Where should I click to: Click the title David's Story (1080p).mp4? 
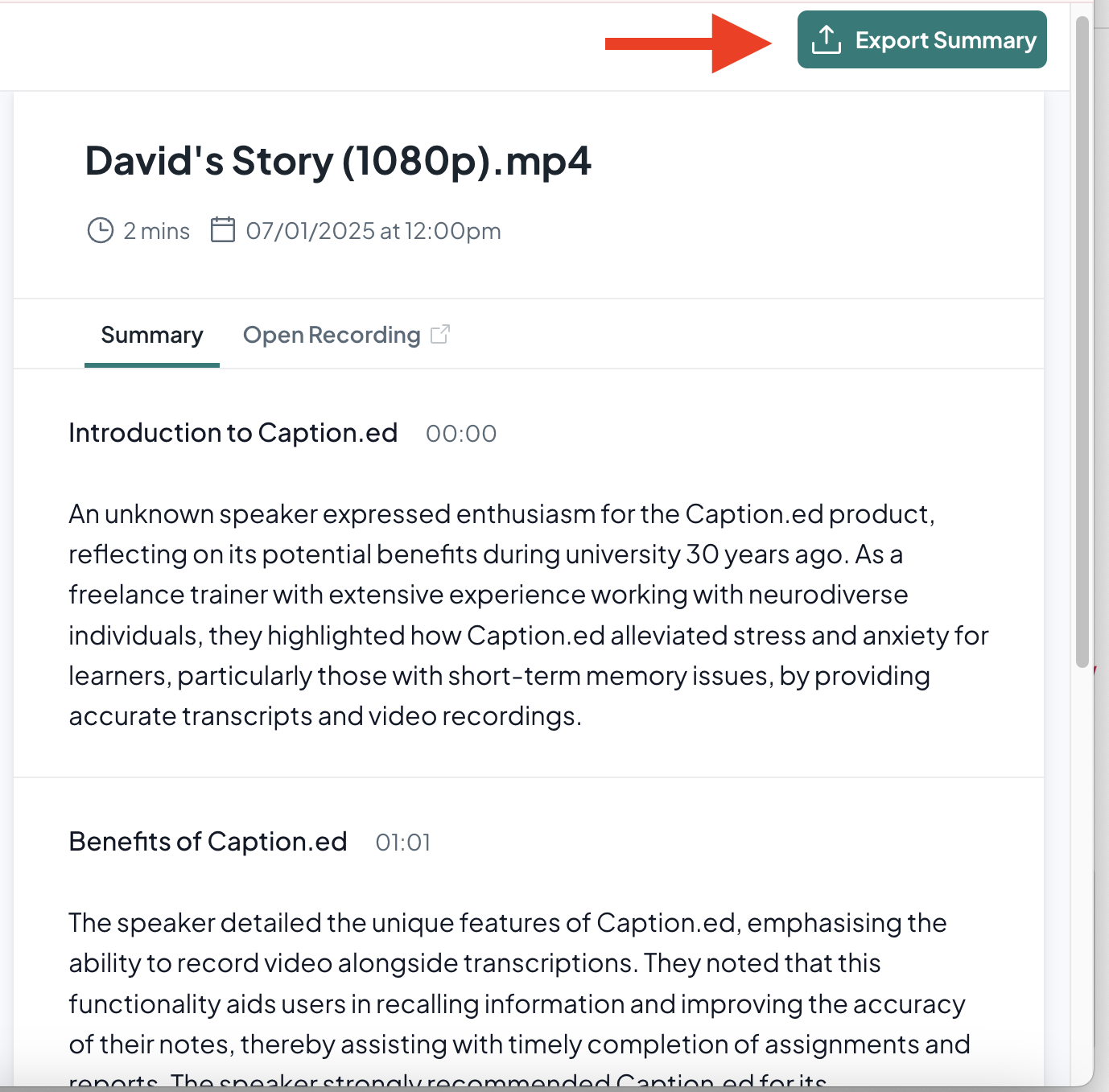tap(338, 161)
